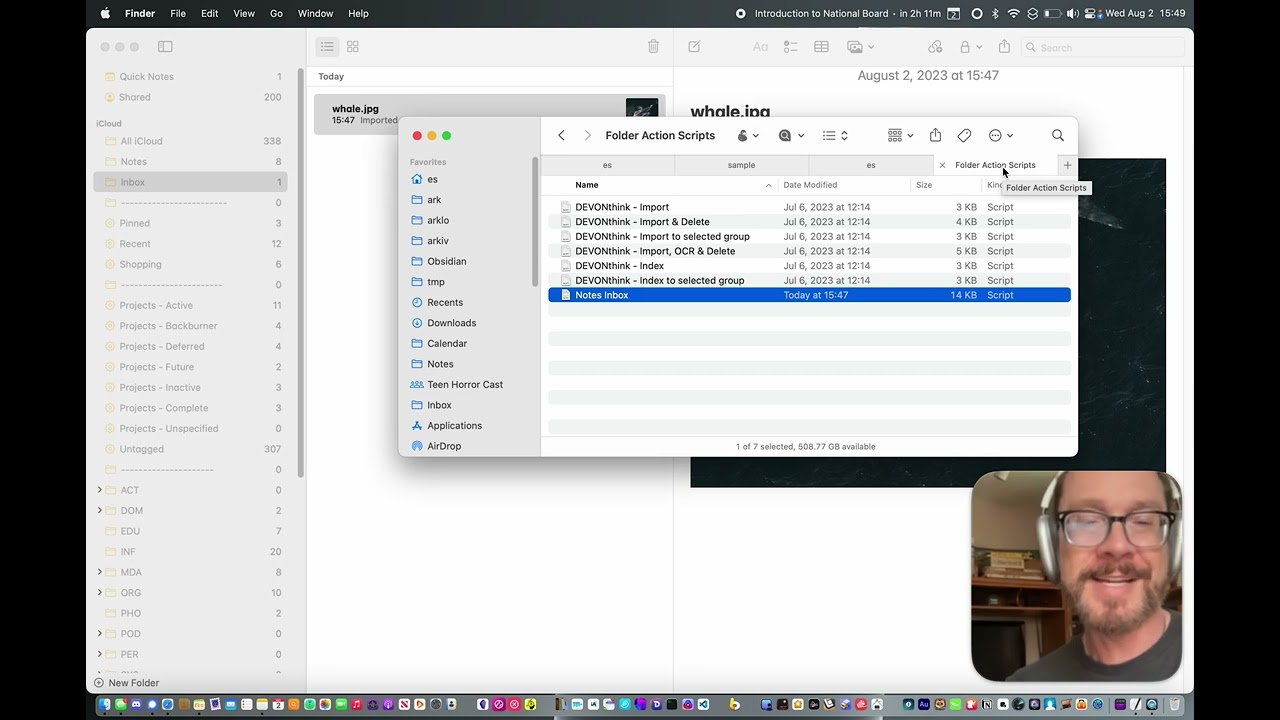Open the Finder Share button

(935, 135)
